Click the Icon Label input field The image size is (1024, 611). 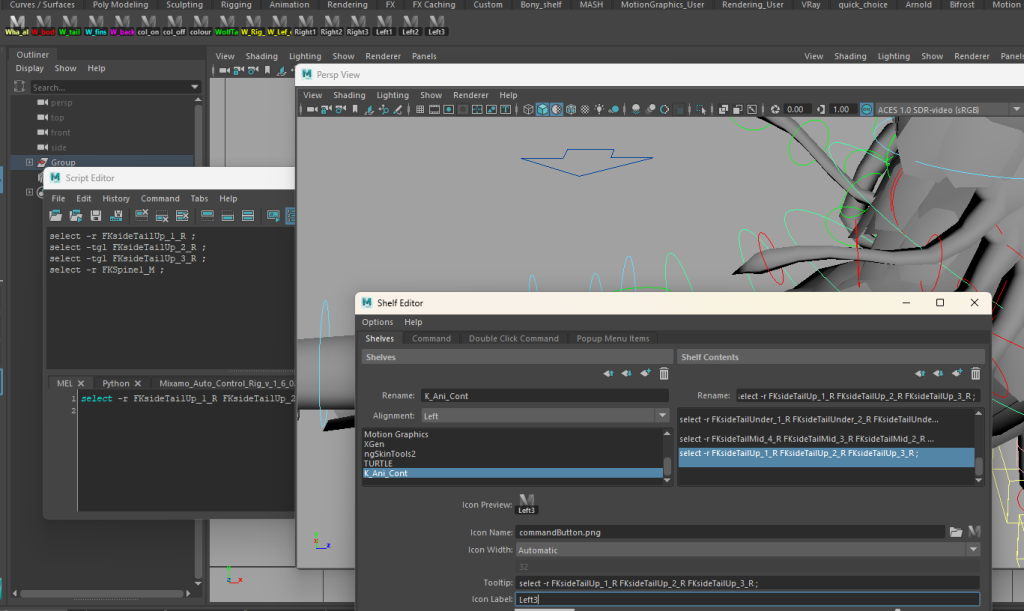click(x=747, y=599)
